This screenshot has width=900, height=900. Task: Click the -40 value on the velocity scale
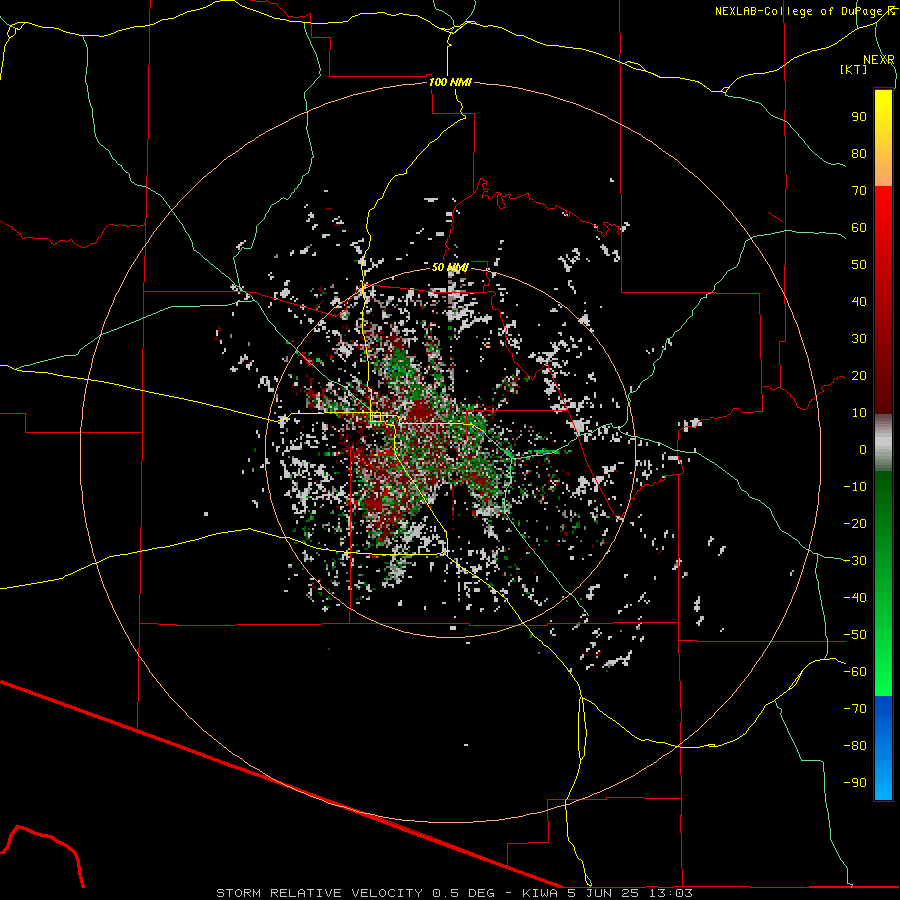click(x=855, y=598)
